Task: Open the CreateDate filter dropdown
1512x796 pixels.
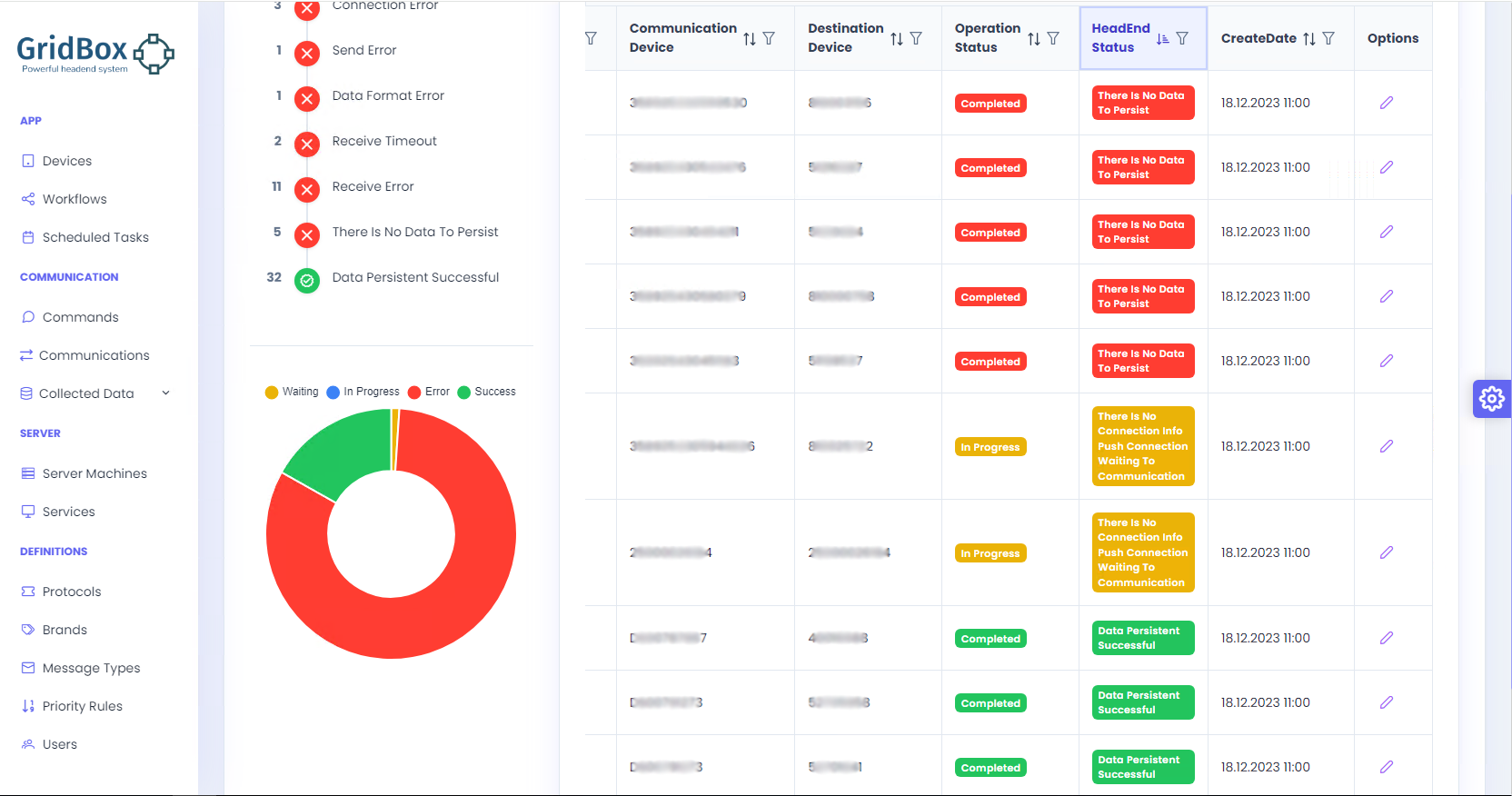Action: 1328,38
